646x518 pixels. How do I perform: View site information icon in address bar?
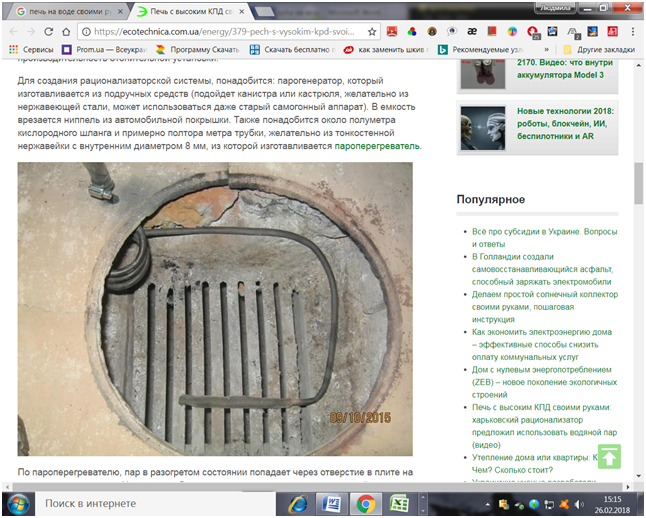click(x=86, y=32)
